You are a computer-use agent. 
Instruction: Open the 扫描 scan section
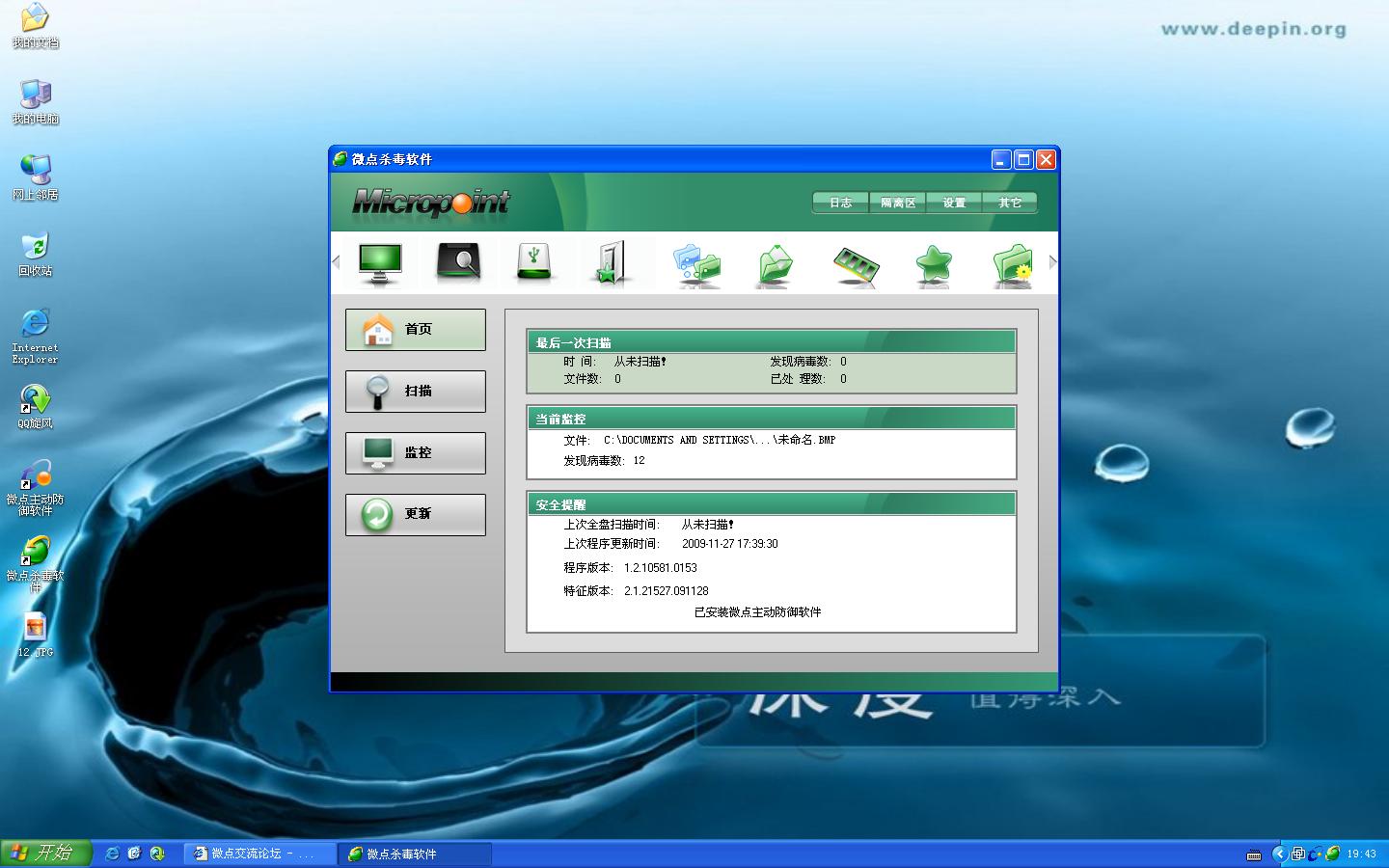(x=416, y=392)
